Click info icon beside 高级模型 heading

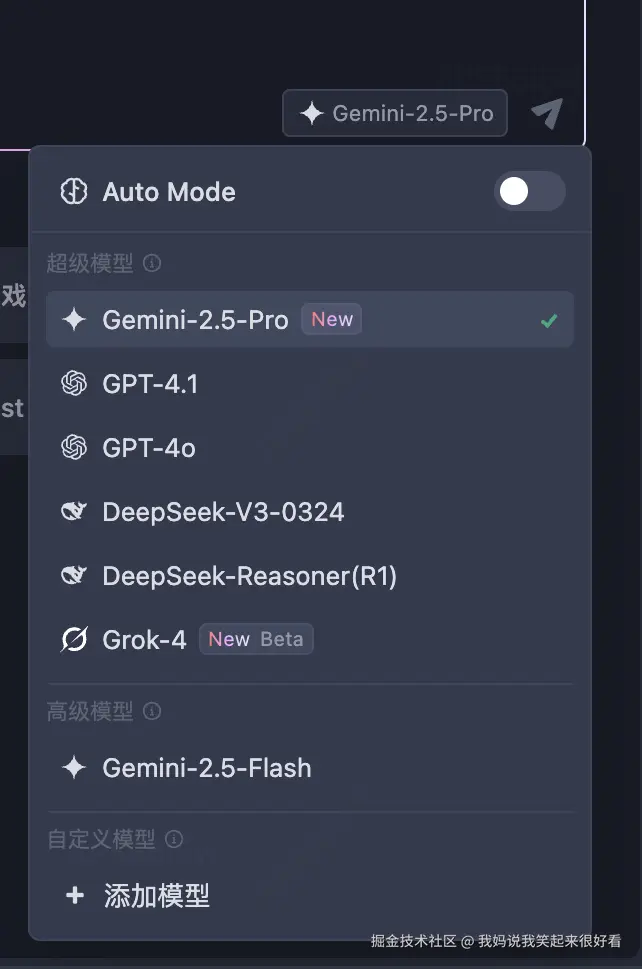click(x=152, y=711)
